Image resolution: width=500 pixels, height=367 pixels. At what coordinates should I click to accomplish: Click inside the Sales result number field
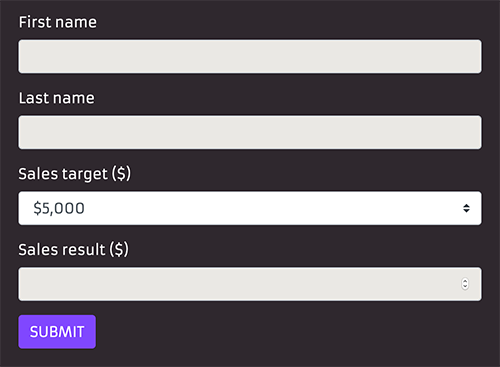click(x=250, y=284)
